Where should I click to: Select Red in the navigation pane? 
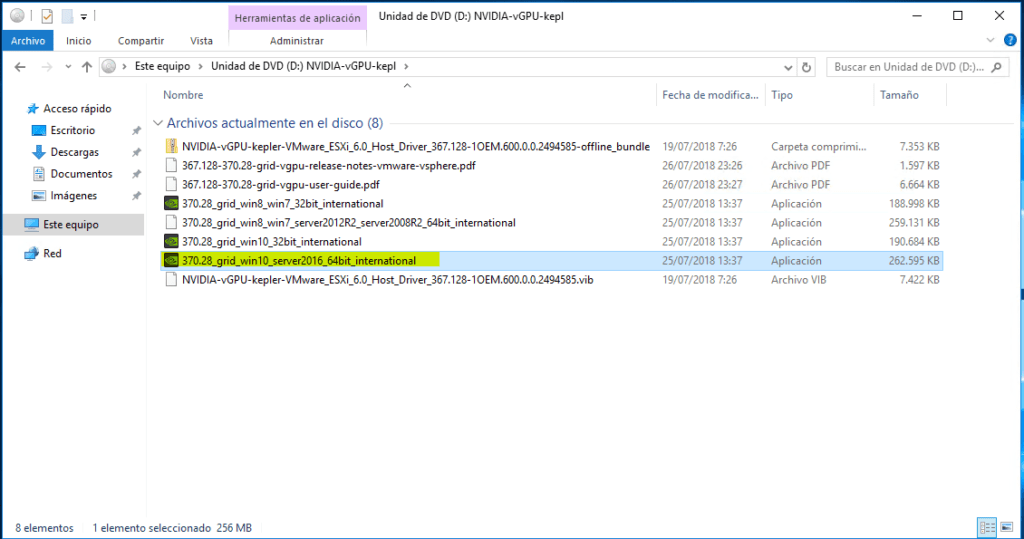click(x=52, y=253)
